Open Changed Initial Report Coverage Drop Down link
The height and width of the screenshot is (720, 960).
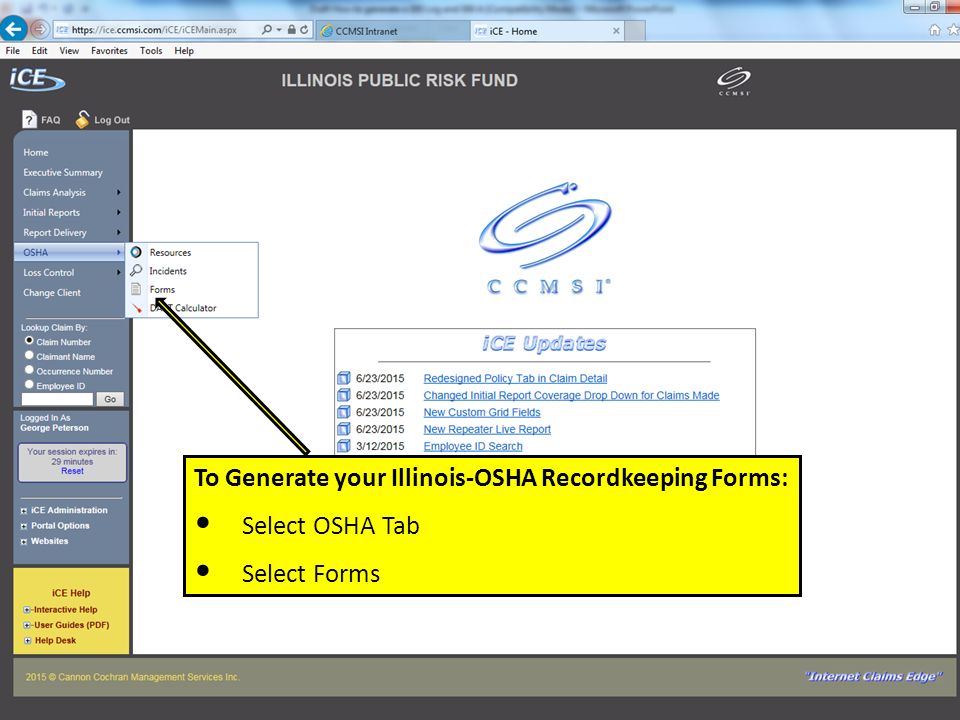(x=571, y=396)
